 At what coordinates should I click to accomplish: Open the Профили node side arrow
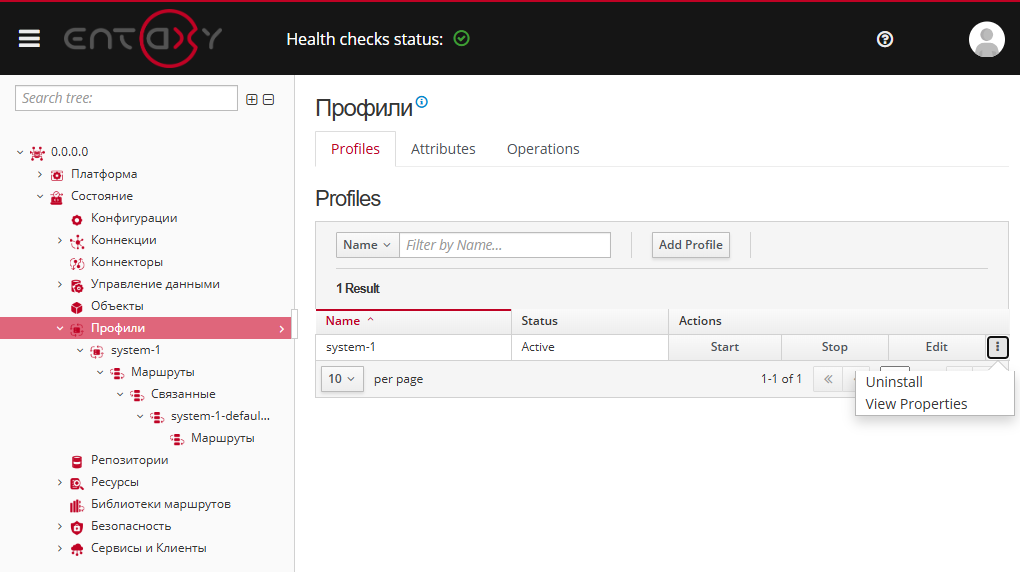point(282,329)
